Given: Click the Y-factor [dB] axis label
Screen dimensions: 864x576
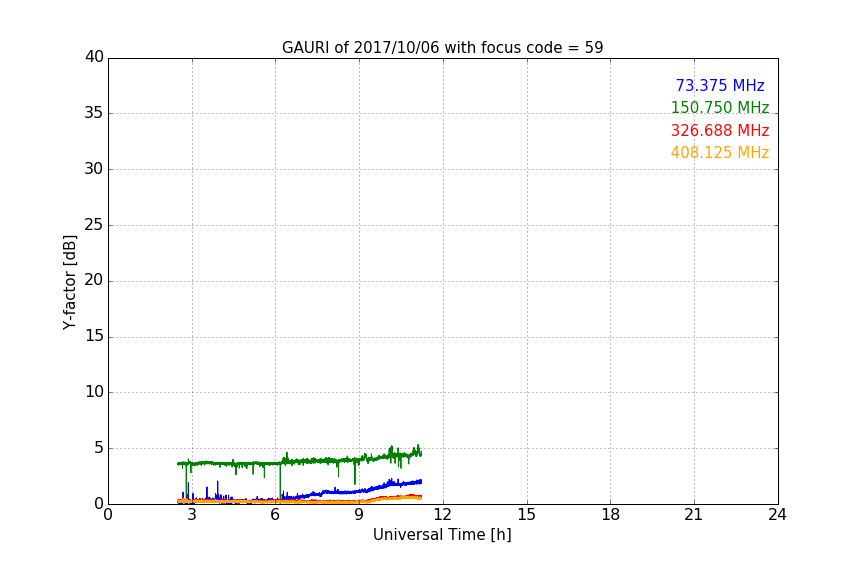Looking at the screenshot, I should click(69, 282).
